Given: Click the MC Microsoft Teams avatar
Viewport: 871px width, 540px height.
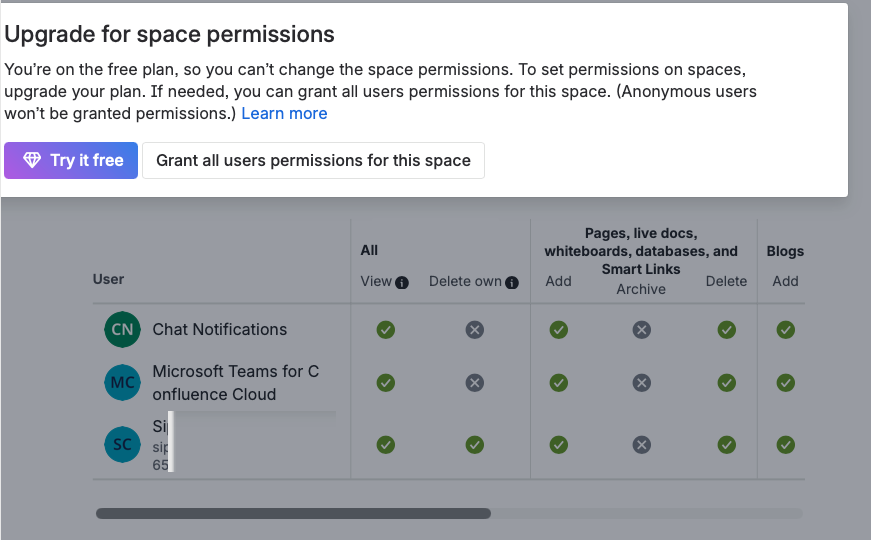Looking at the screenshot, I should point(122,382).
